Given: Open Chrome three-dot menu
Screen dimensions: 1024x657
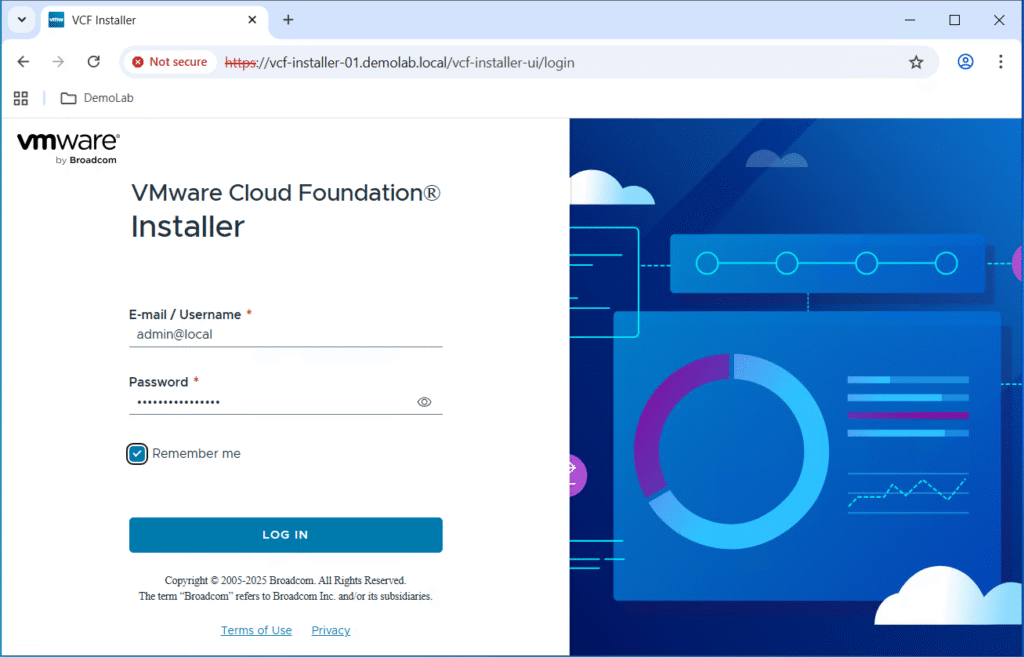Looking at the screenshot, I should (1000, 62).
